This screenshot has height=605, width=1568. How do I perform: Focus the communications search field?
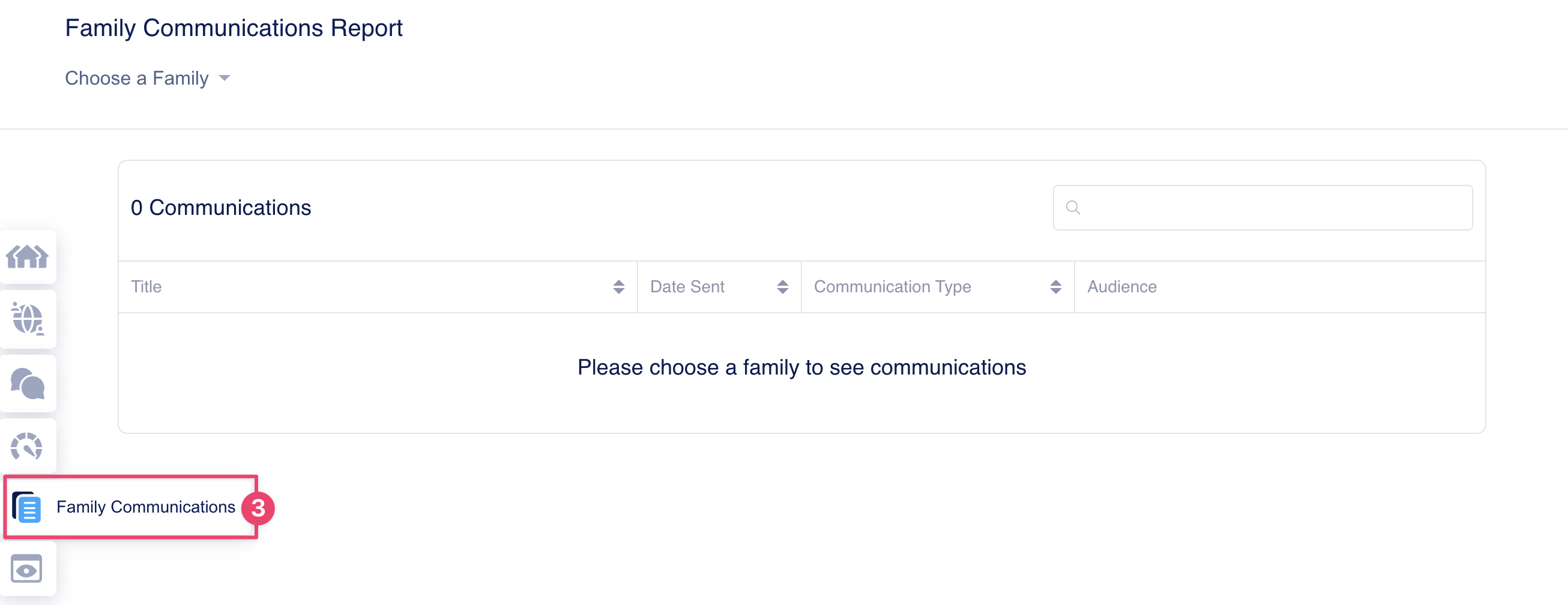coord(1262,208)
